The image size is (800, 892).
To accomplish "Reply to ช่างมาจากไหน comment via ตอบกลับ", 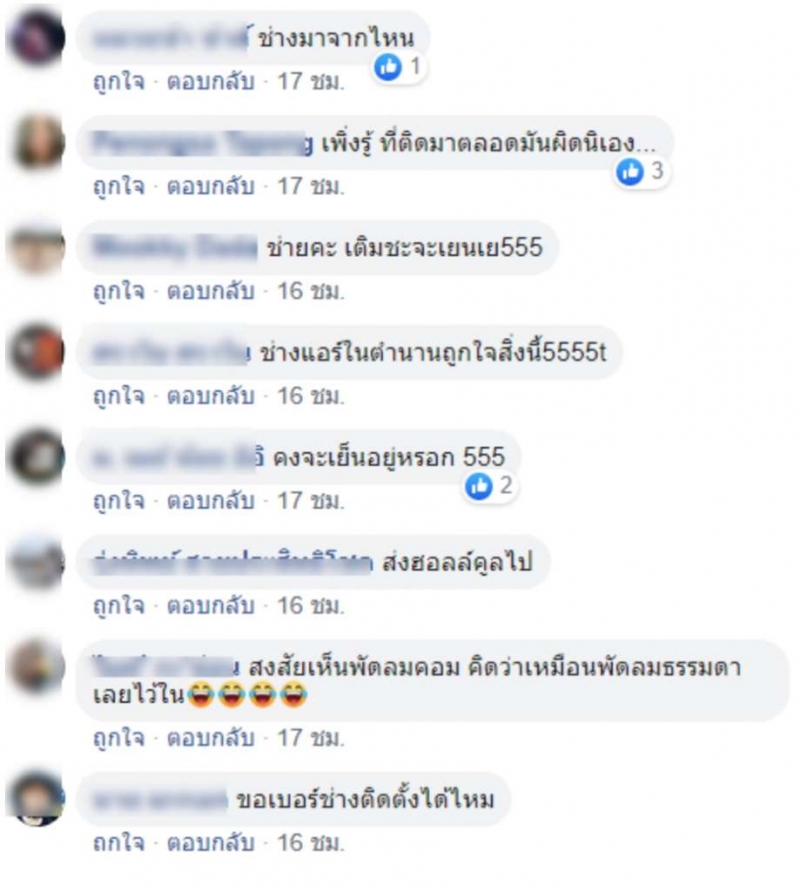I will point(211,82).
